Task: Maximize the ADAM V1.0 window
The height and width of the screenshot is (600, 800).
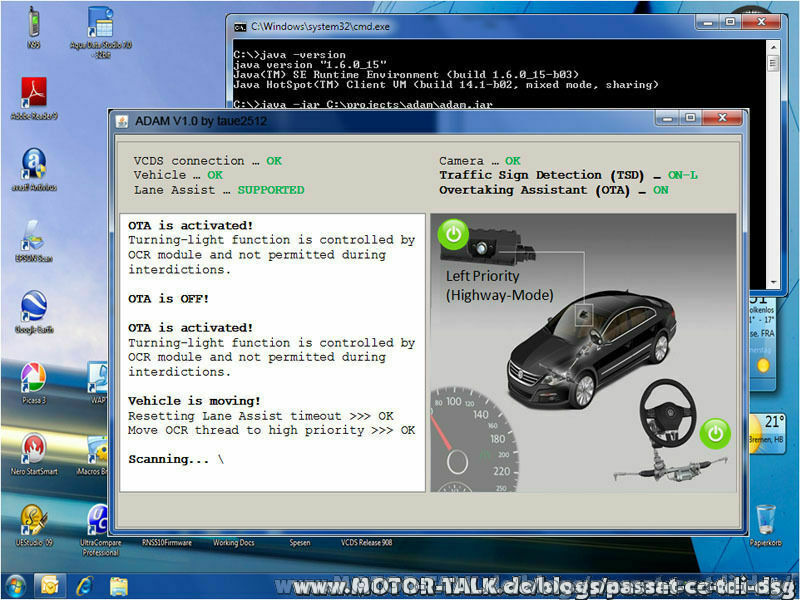Action: click(690, 118)
